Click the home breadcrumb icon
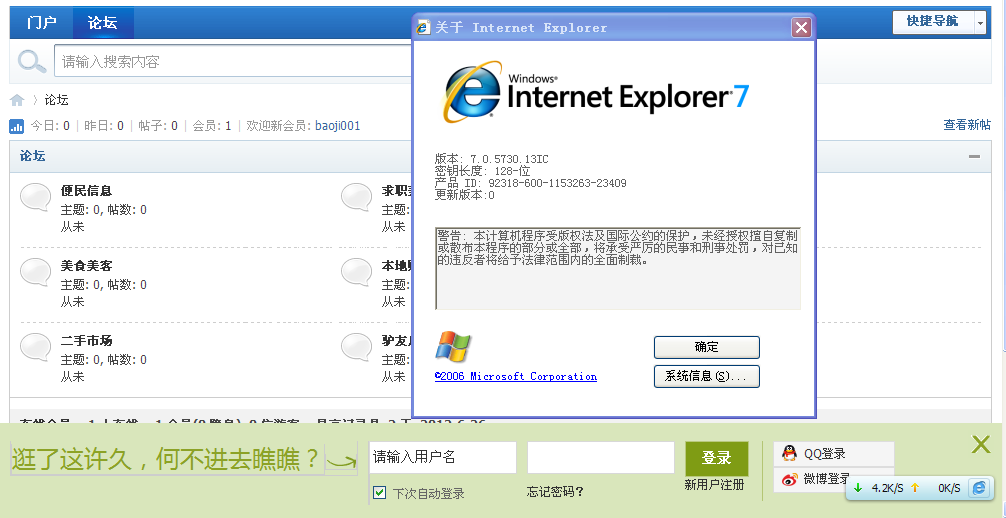Image resolution: width=1006 pixels, height=518 pixels. pos(17,100)
